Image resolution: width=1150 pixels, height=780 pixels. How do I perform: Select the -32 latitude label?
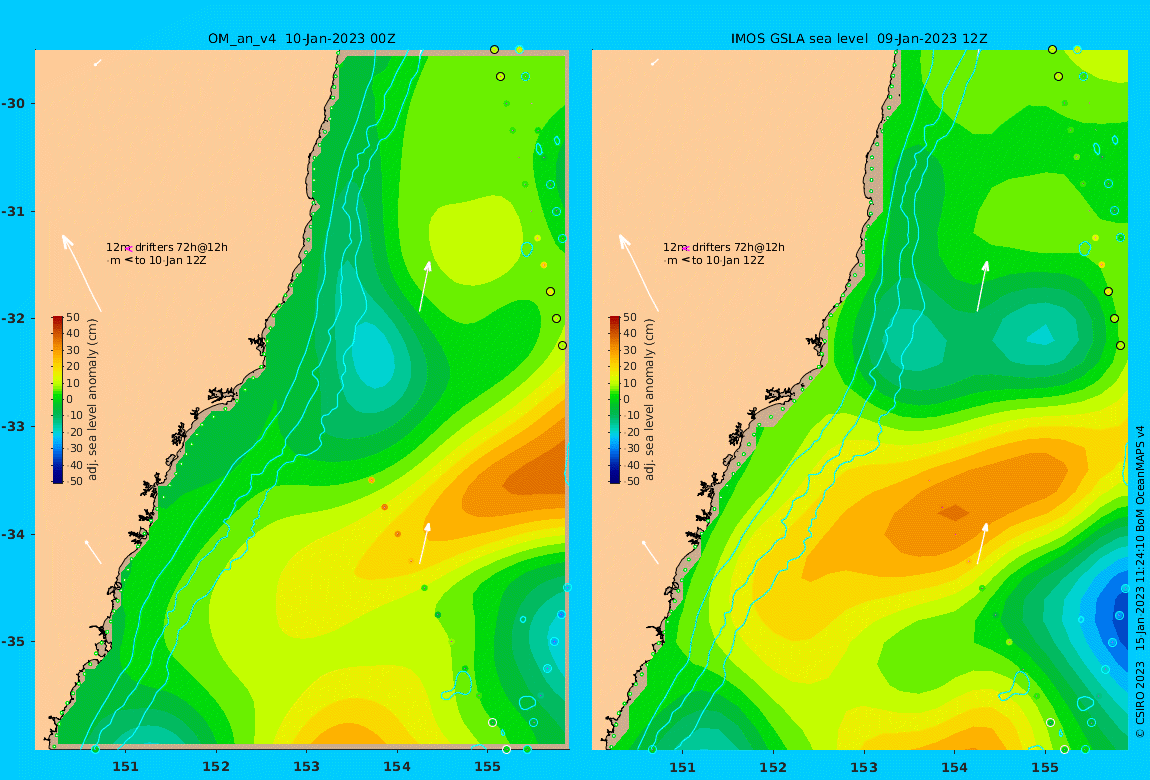13,318
